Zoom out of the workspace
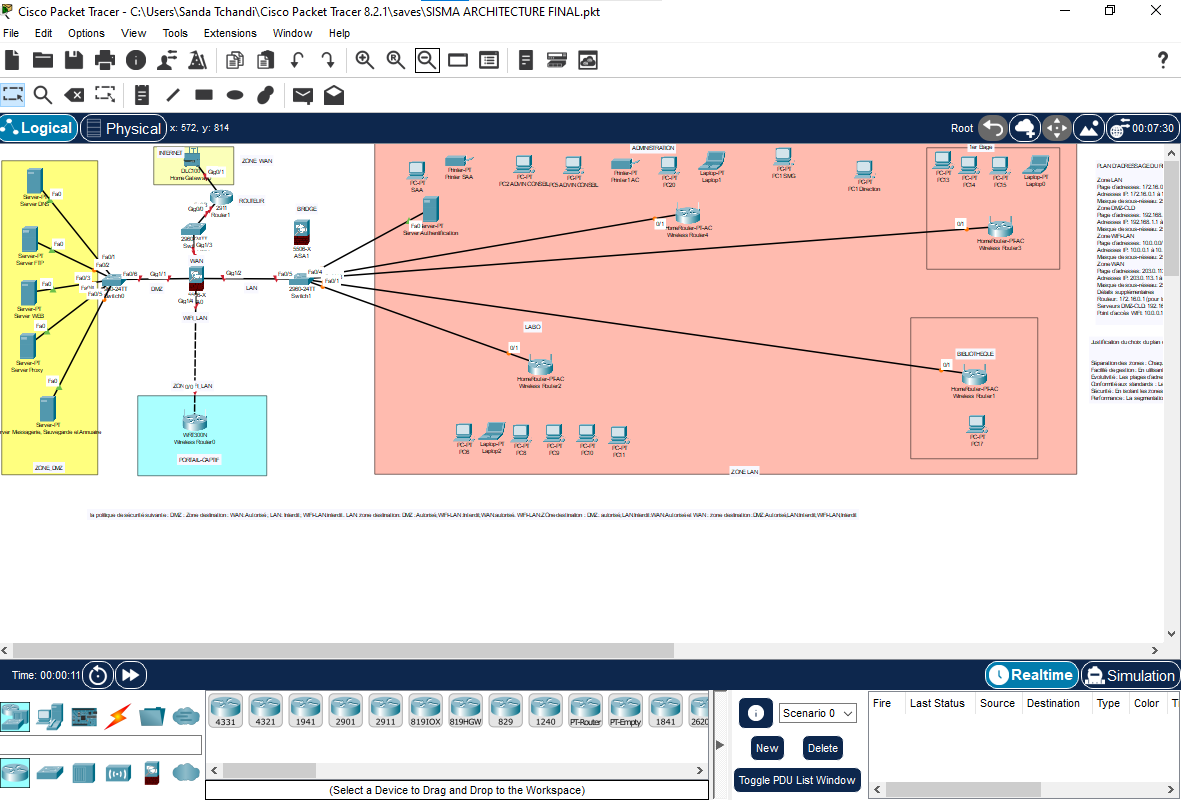Screen dimensions: 1181x800 click(x=427, y=60)
